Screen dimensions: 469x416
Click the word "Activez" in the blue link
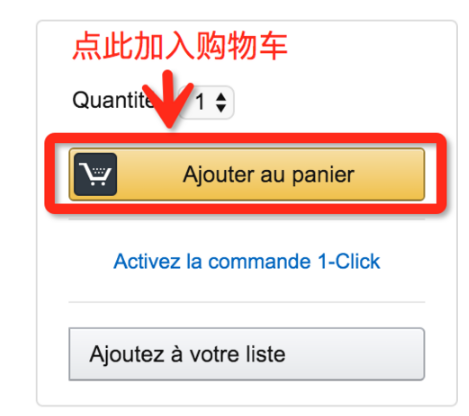point(147,261)
